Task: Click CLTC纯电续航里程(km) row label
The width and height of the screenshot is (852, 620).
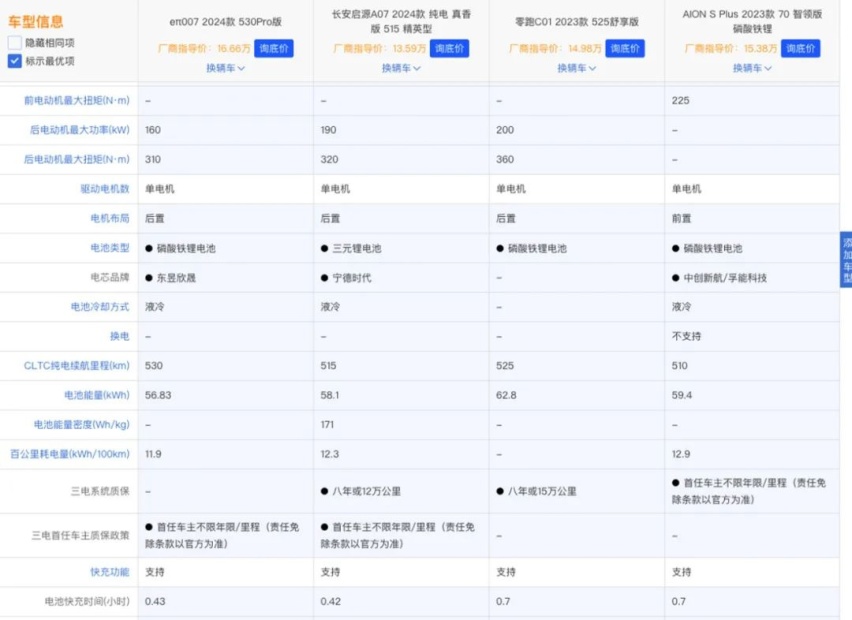Action: (77, 365)
